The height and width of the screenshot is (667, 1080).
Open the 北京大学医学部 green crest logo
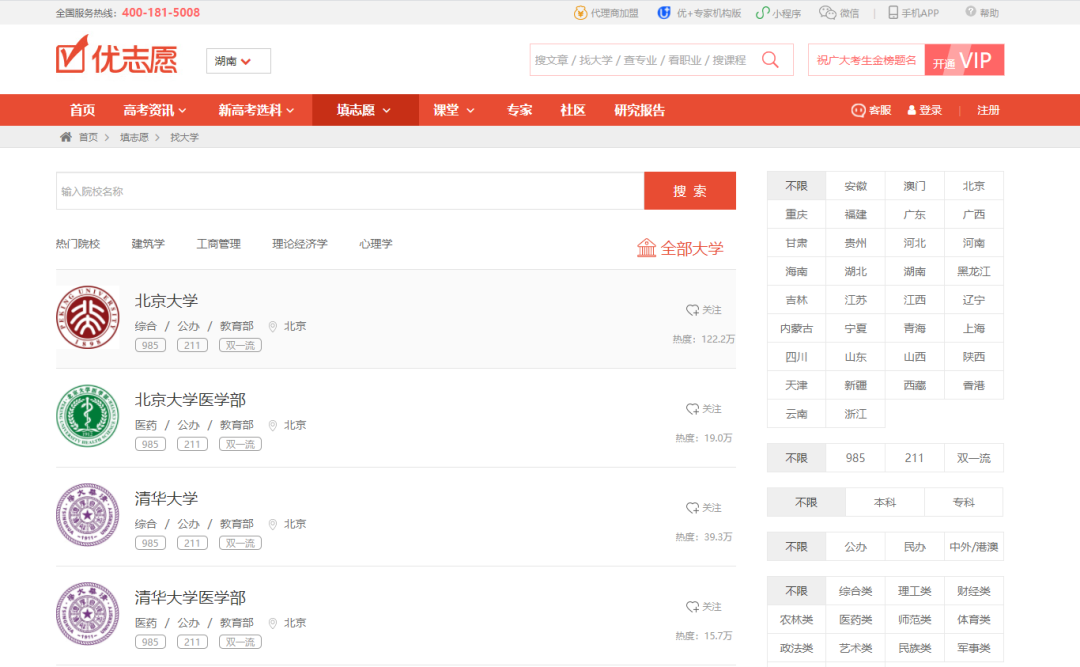(87, 415)
